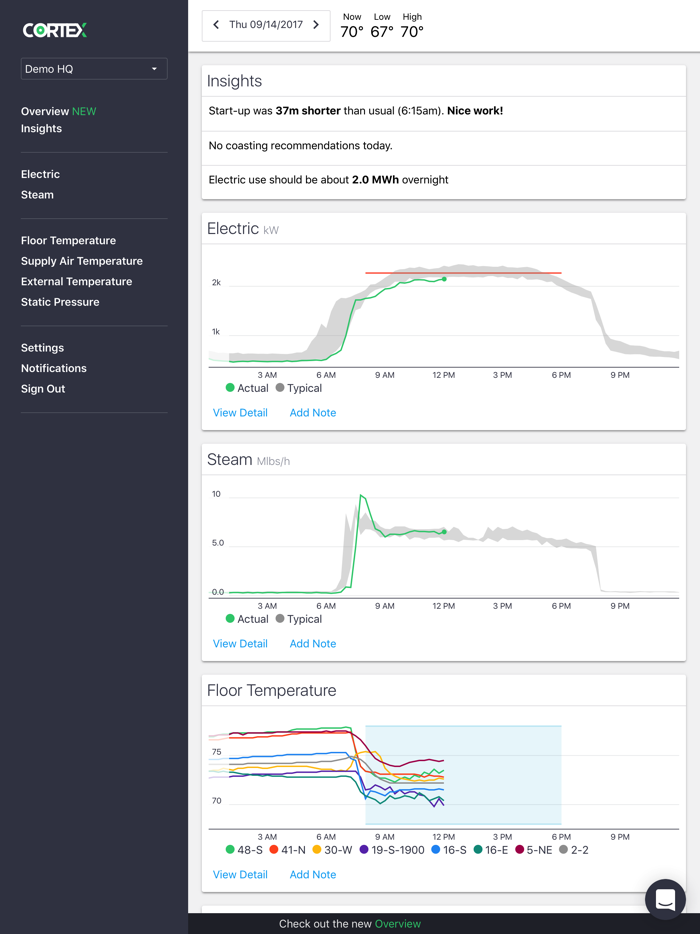This screenshot has height=934, width=700.
Task: Open the Demo HQ building dropdown
Action: pos(94,69)
